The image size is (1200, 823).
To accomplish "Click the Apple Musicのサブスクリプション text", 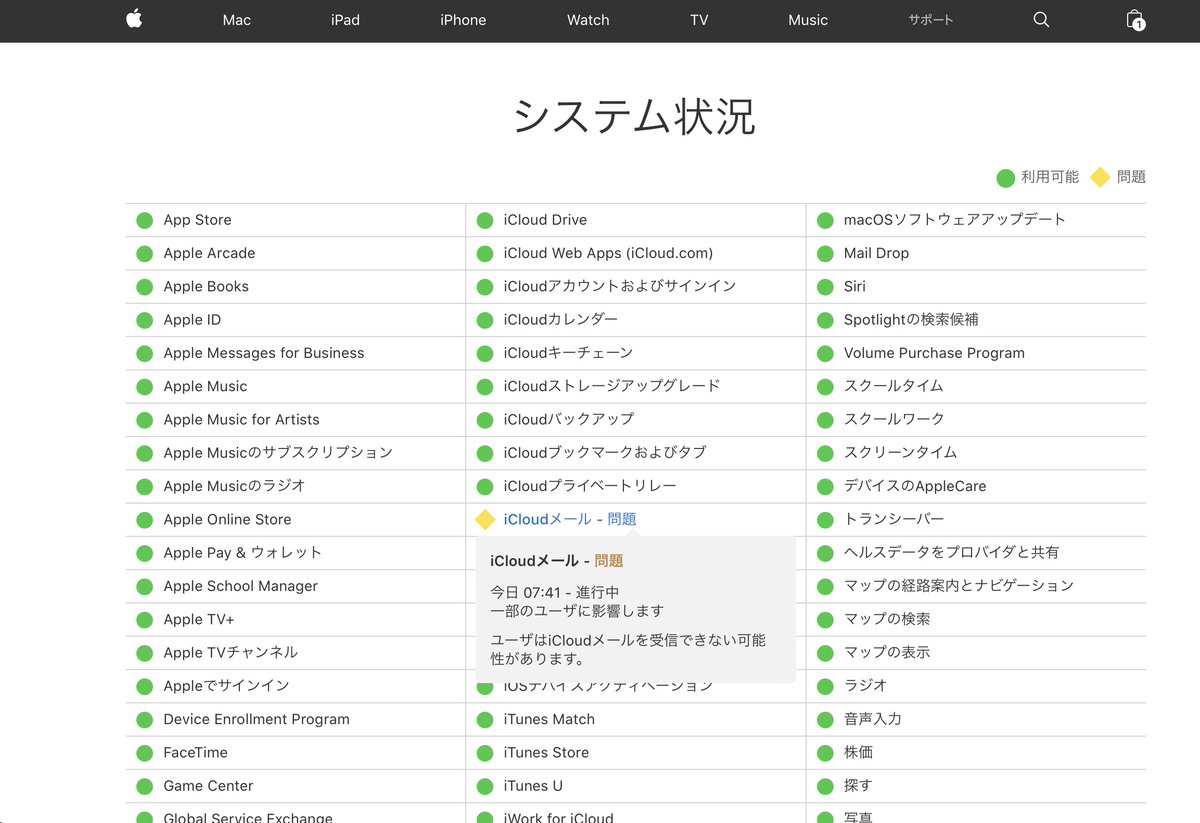I will pos(278,452).
